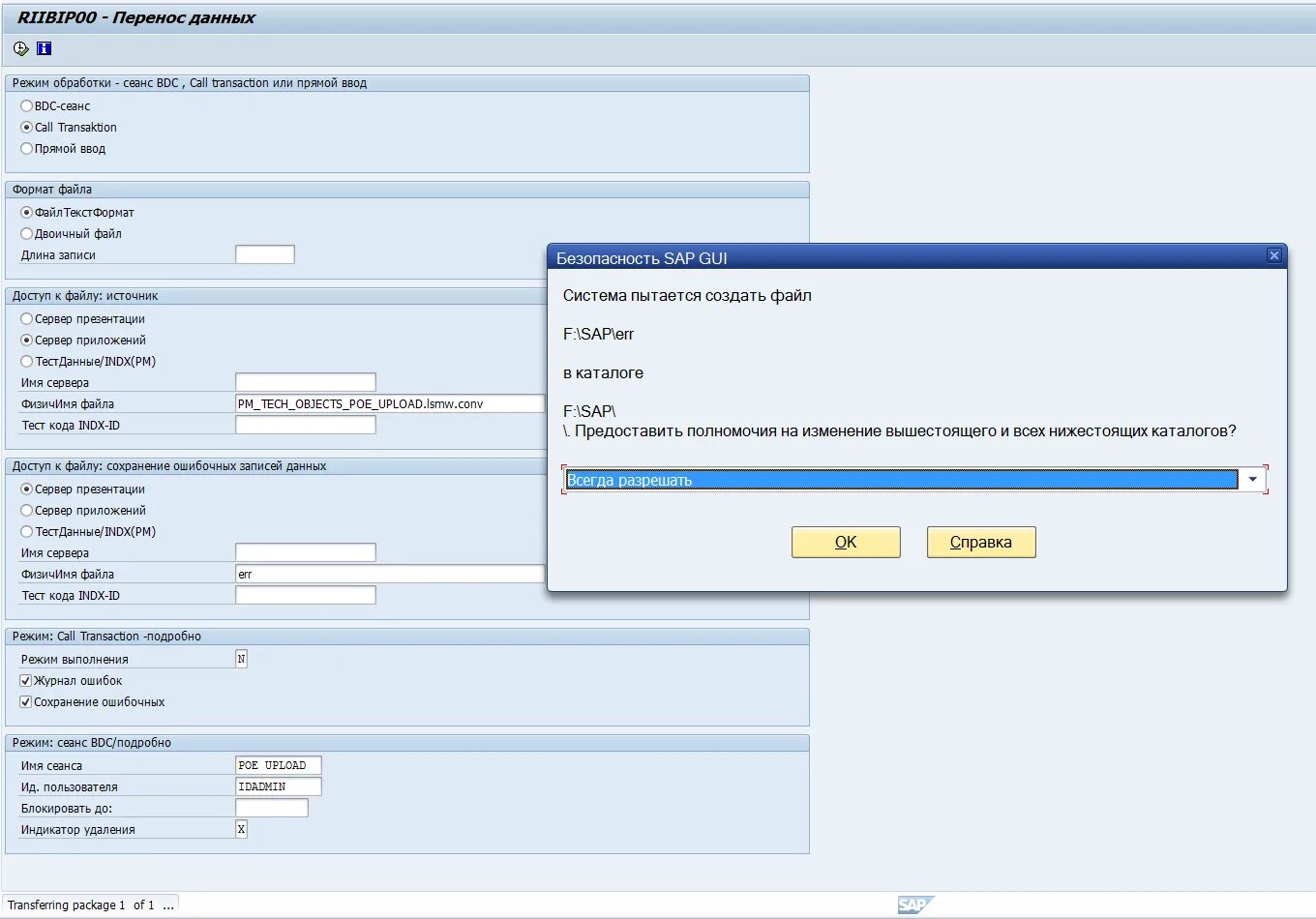Edit the PM_TECH_OBJECTS_POE_UPLOAD.lsmw.conv filename field
The width and height of the screenshot is (1316, 919).
[391, 403]
